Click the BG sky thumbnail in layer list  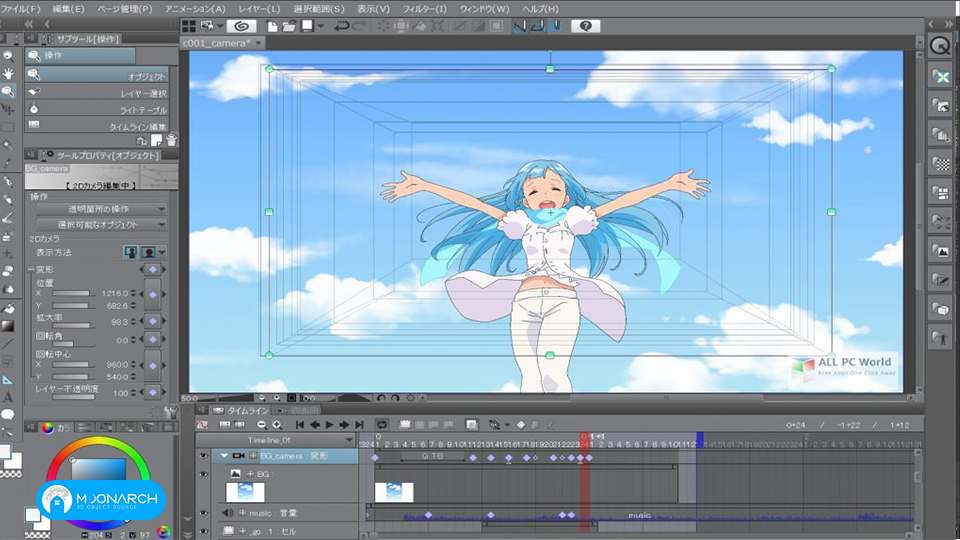pyautogui.click(x=245, y=492)
